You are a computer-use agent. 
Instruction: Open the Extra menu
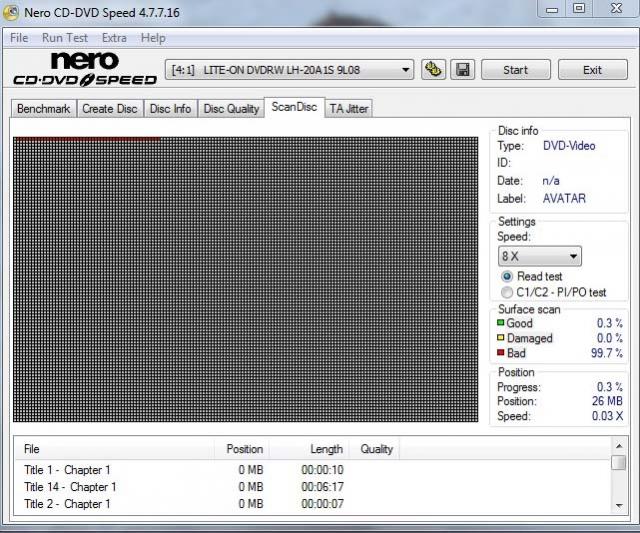pos(114,38)
